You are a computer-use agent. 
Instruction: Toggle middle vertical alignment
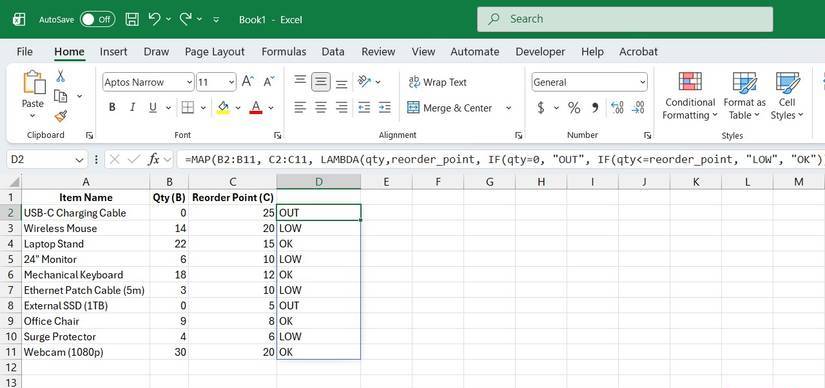pyautogui.click(x=320, y=82)
